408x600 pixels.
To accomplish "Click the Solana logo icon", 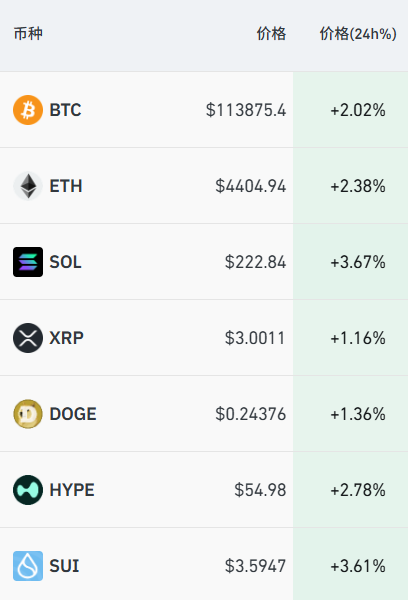I will (28, 262).
